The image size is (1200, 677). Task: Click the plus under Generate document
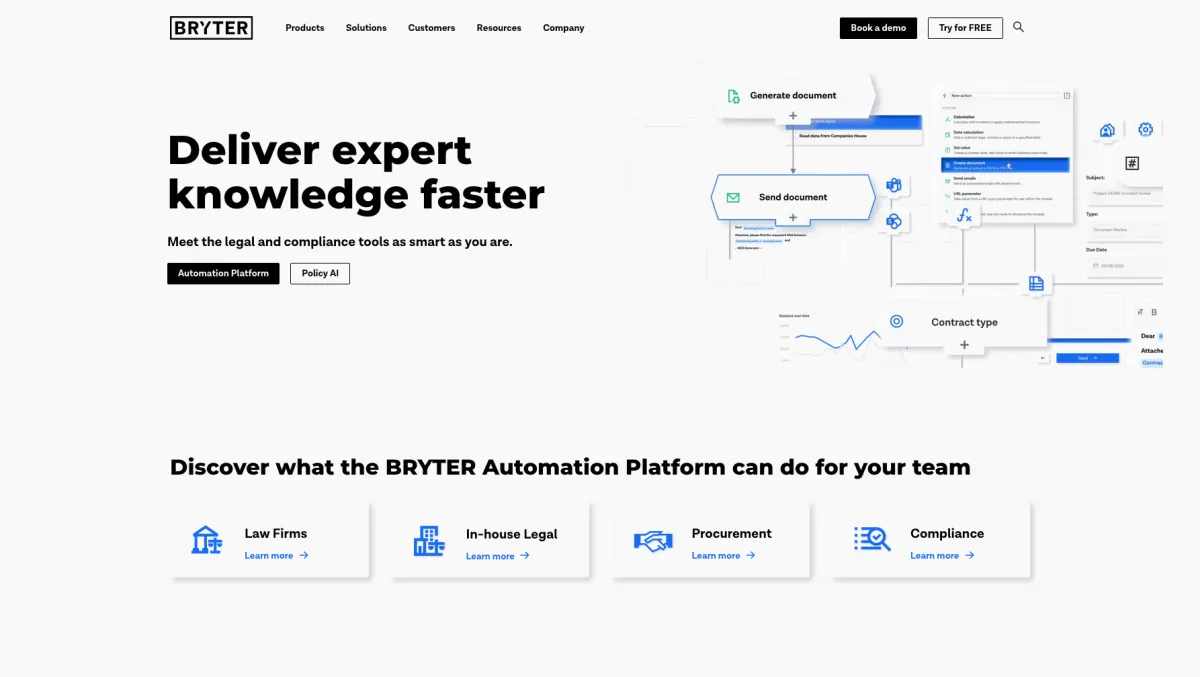(x=793, y=116)
